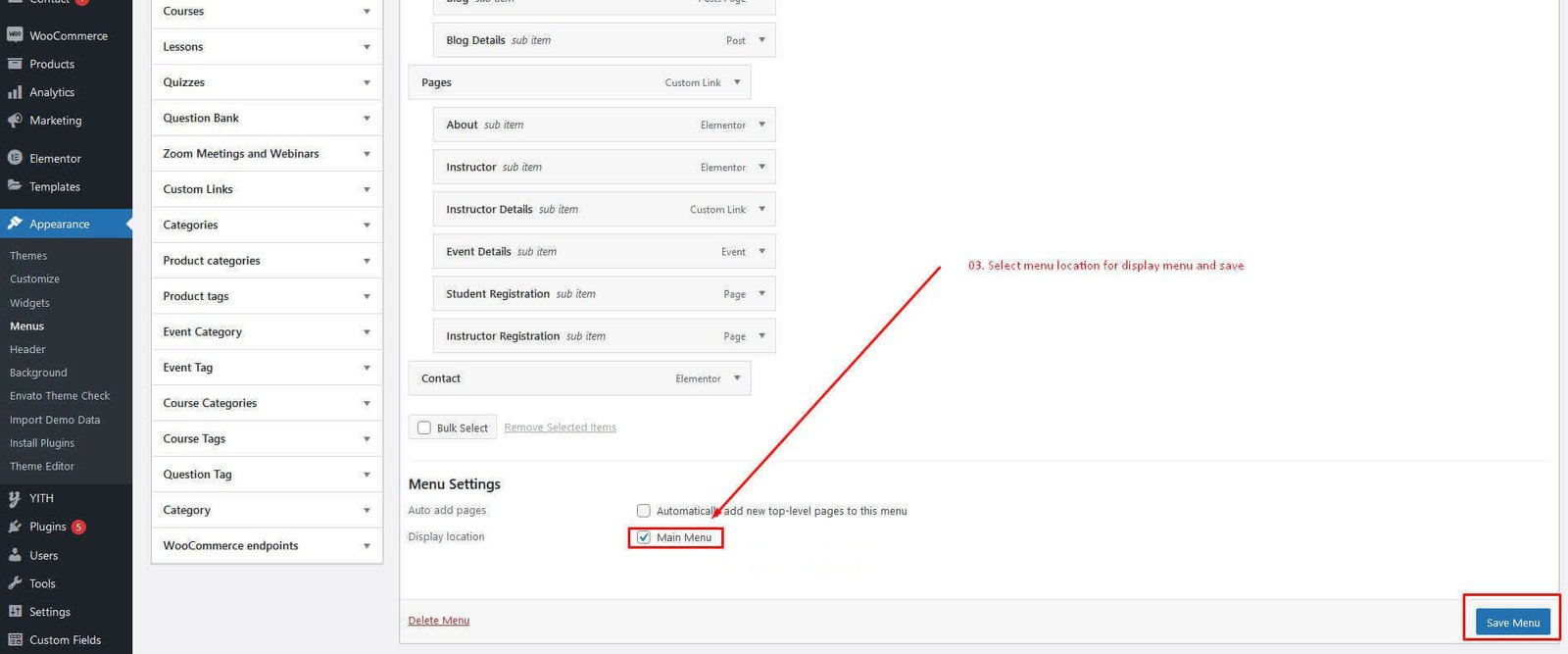Click the Templates folder icon
The image size is (1568, 654).
click(x=15, y=186)
